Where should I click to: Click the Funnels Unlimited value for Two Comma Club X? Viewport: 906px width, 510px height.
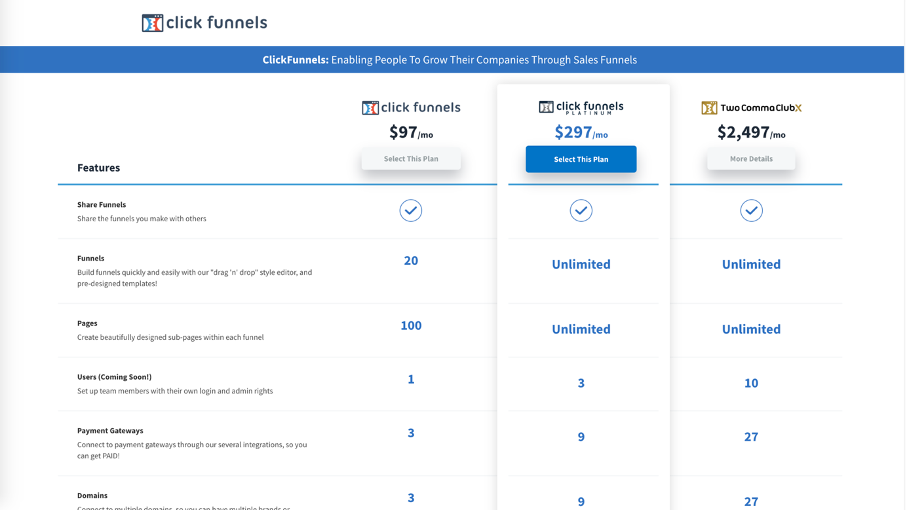(751, 265)
